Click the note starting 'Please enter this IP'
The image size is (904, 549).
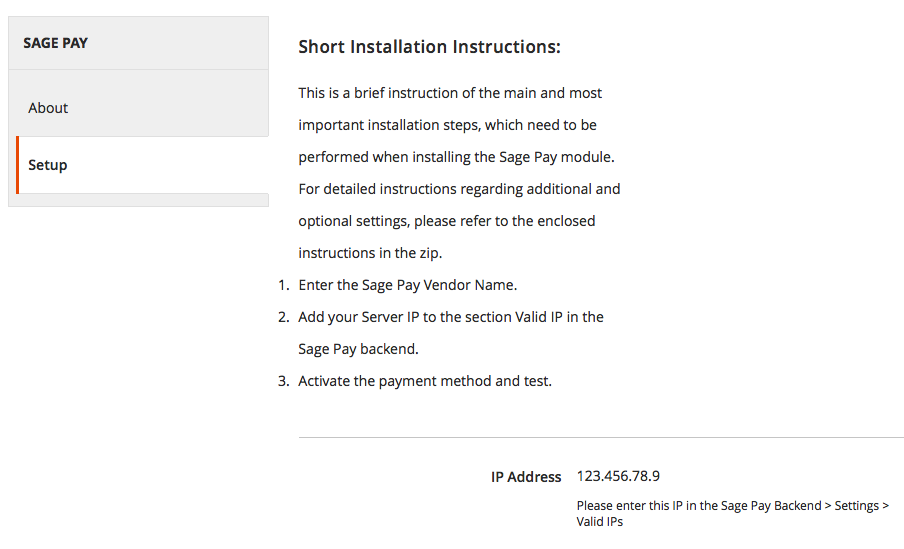click(x=733, y=513)
